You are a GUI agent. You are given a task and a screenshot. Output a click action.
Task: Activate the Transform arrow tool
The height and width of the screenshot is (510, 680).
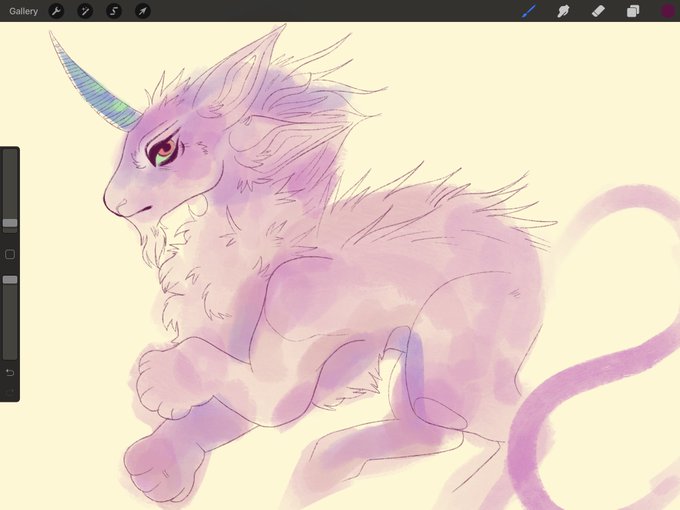(x=143, y=11)
